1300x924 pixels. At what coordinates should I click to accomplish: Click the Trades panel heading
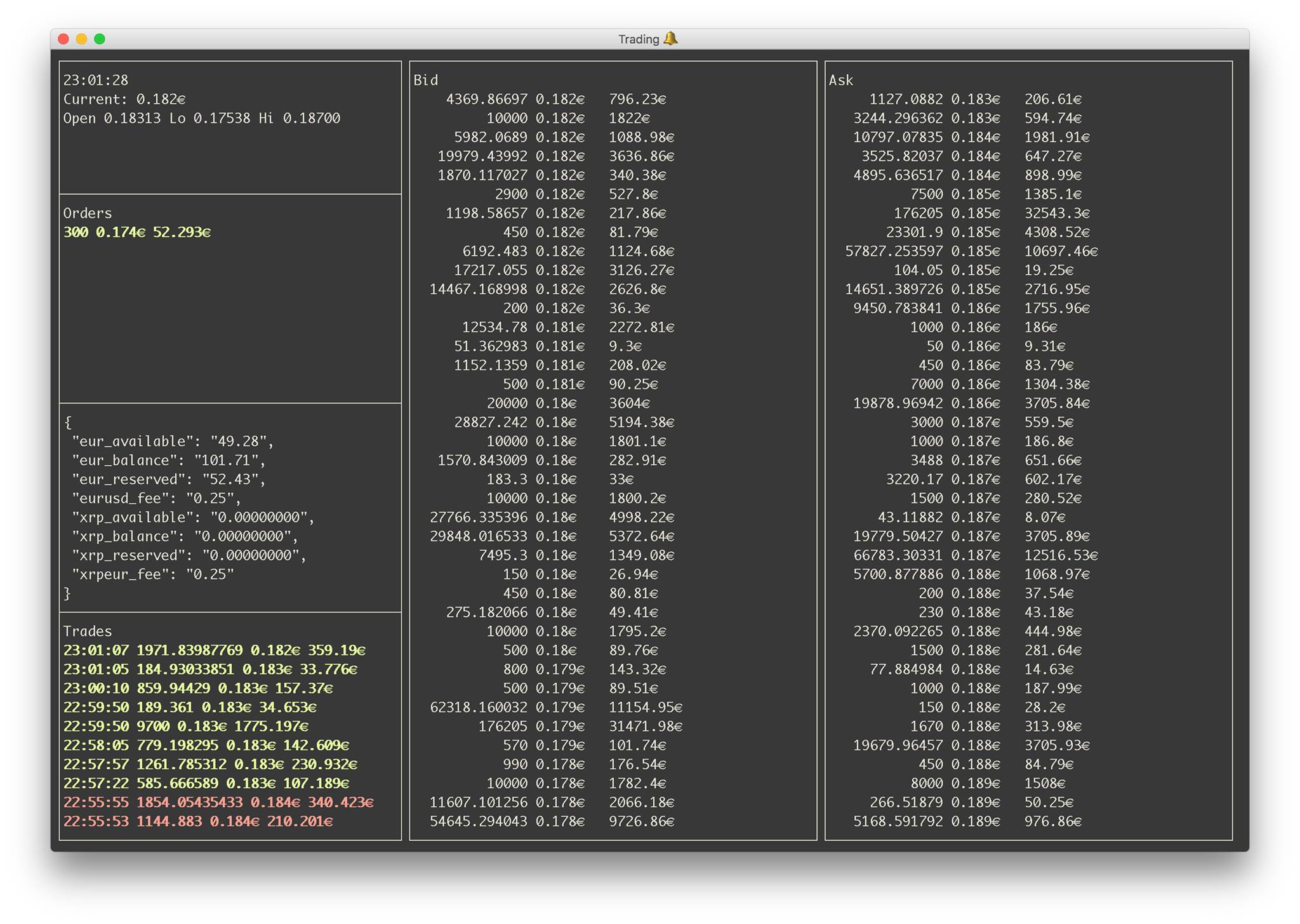pyautogui.click(x=88, y=631)
